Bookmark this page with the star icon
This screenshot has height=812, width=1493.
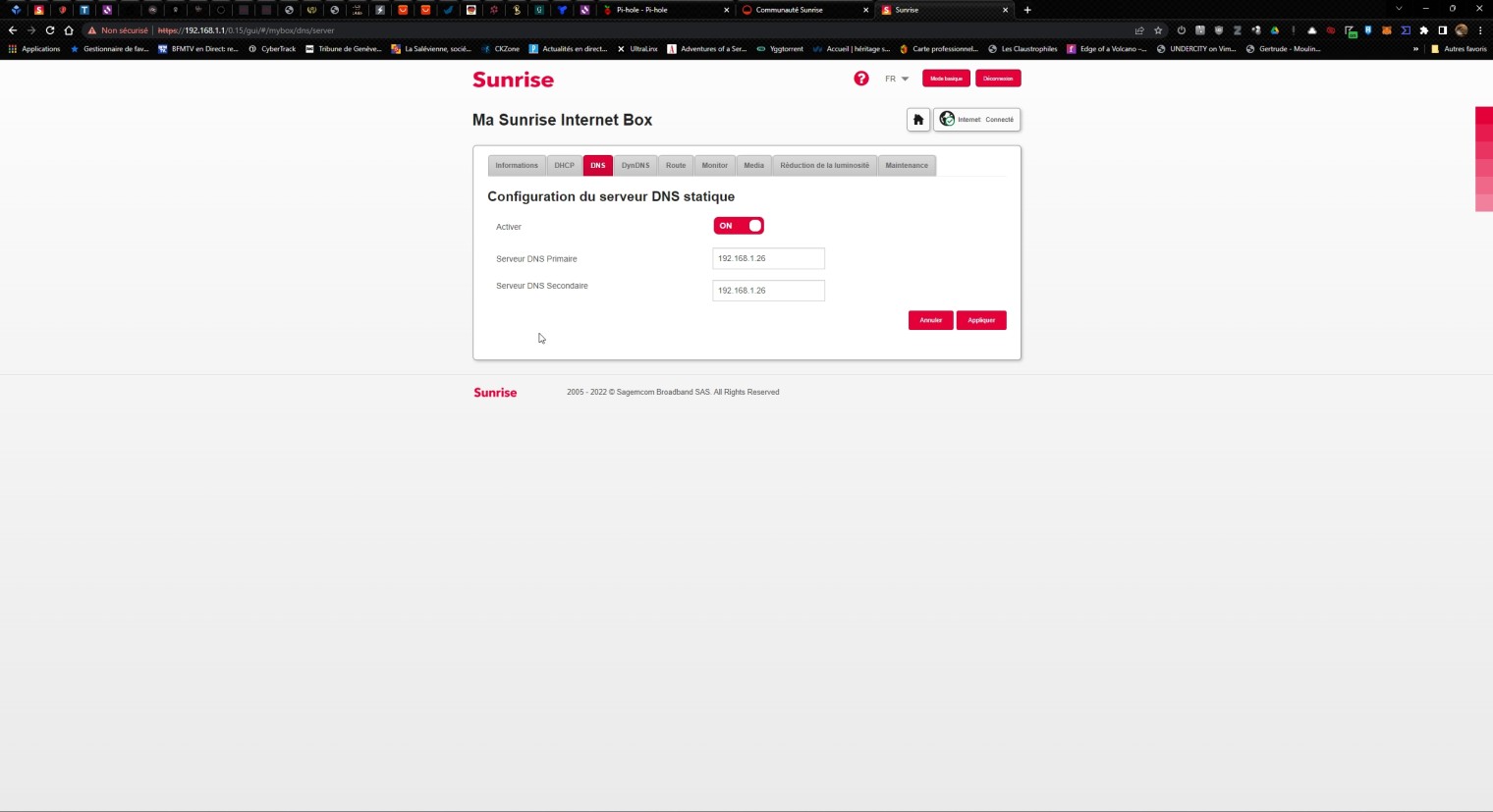coord(1158,30)
